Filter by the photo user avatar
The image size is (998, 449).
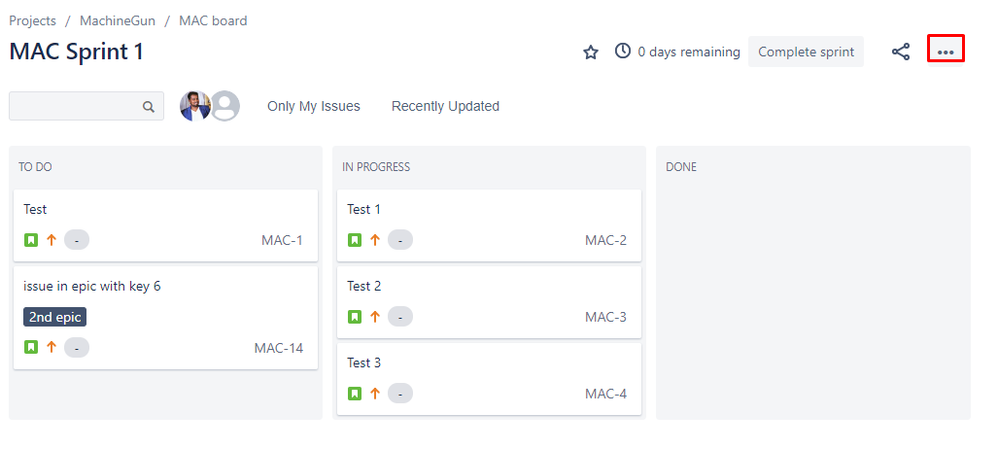tap(195, 106)
